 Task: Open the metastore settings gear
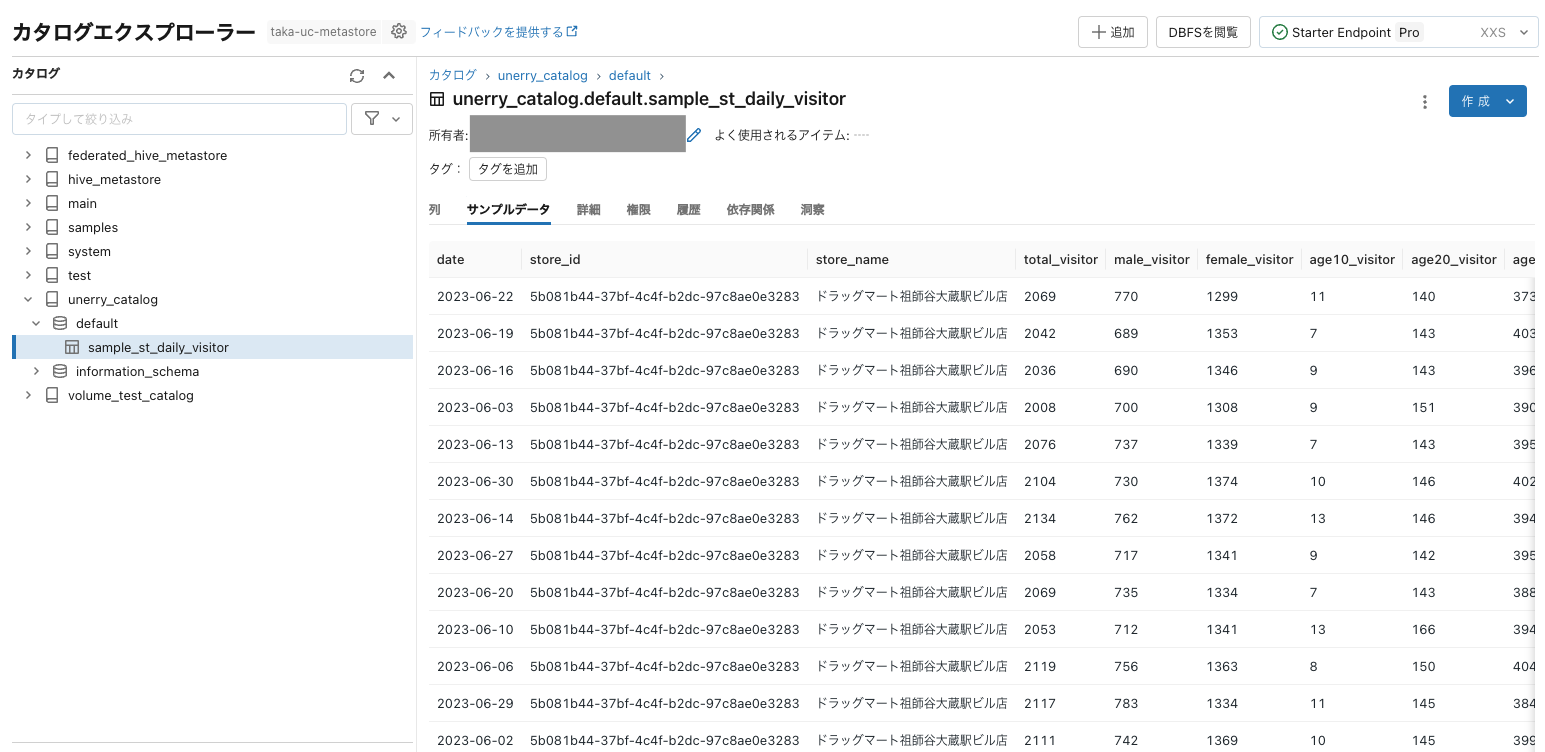(398, 31)
